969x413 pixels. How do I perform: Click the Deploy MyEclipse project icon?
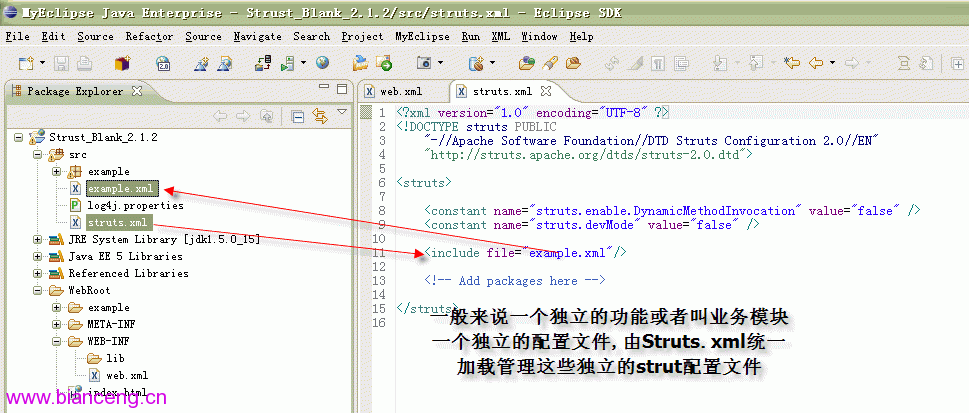264,63
